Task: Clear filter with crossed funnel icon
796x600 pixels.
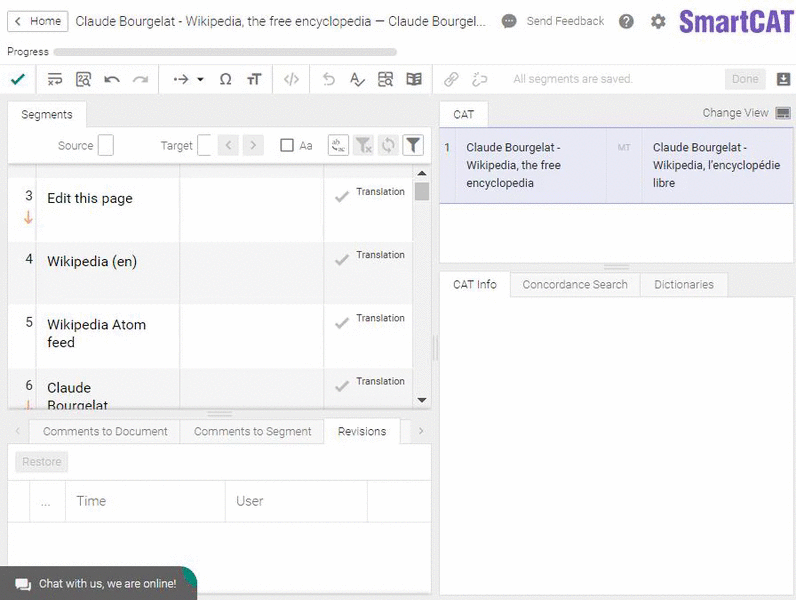Action: (363, 146)
